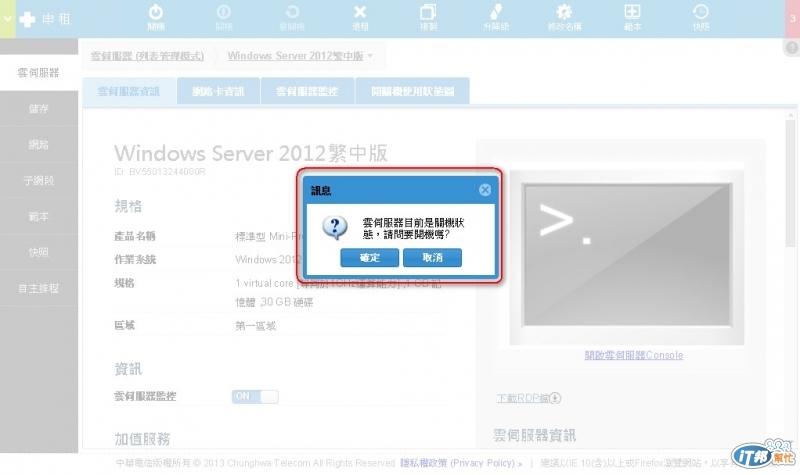Click the 關機 shutdown toolbar icon

click(223, 17)
